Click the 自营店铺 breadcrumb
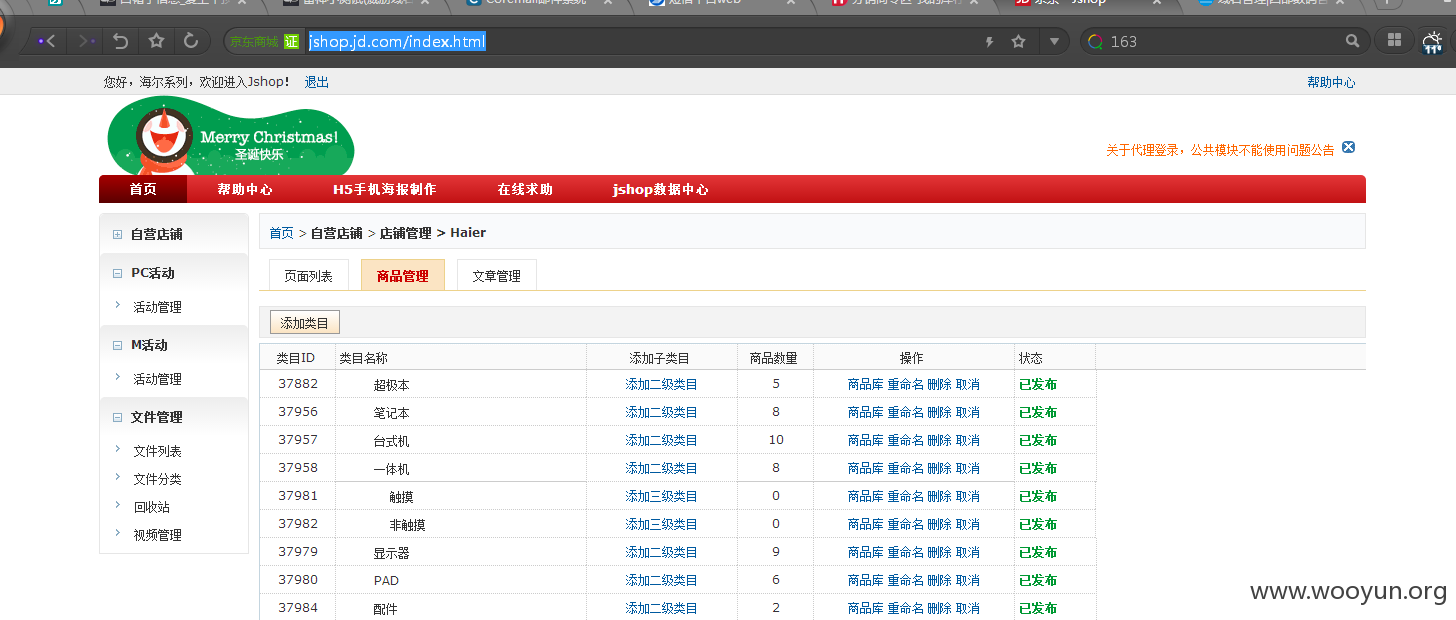 336,233
